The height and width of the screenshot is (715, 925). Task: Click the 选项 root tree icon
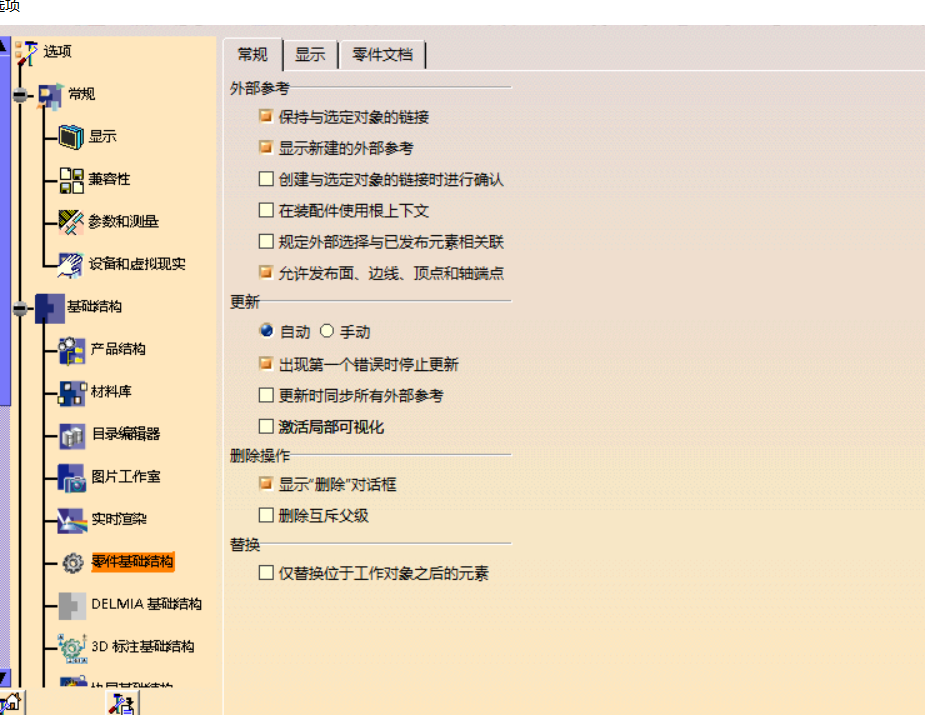pyautogui.click(x=27, y=53)
